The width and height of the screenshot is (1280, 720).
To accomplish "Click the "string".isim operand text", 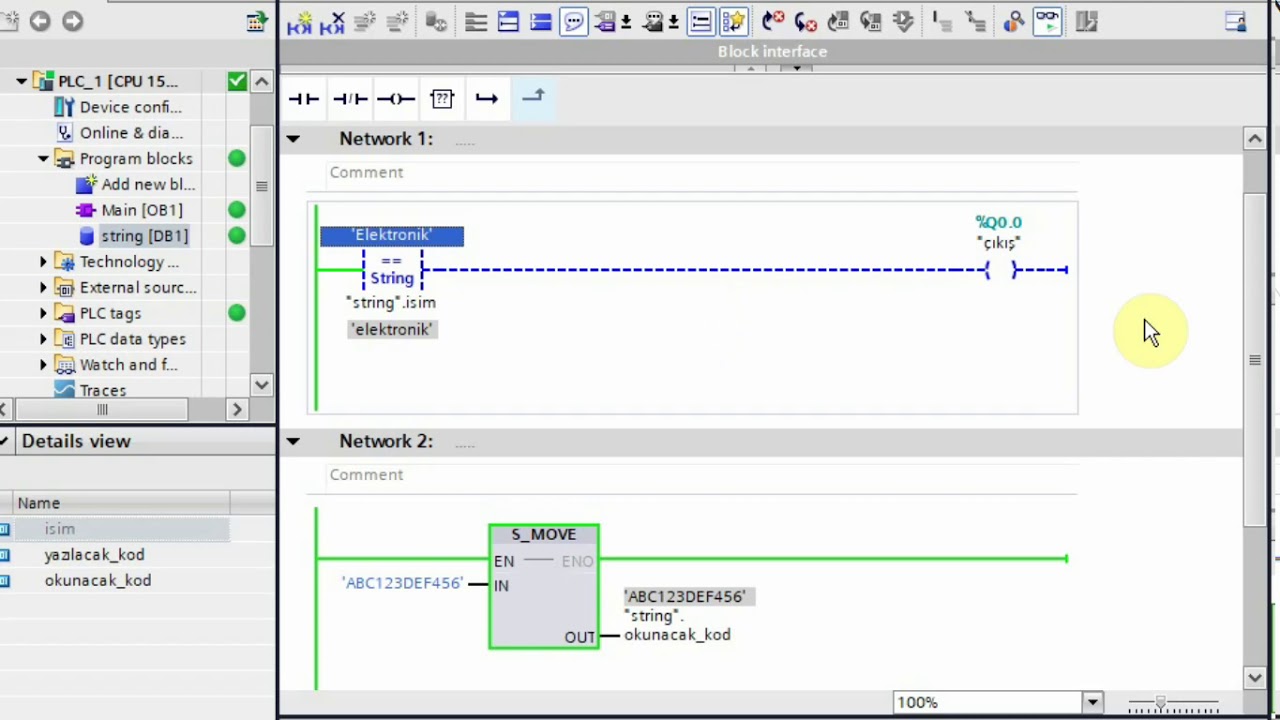I will click(x=391, y=302).
